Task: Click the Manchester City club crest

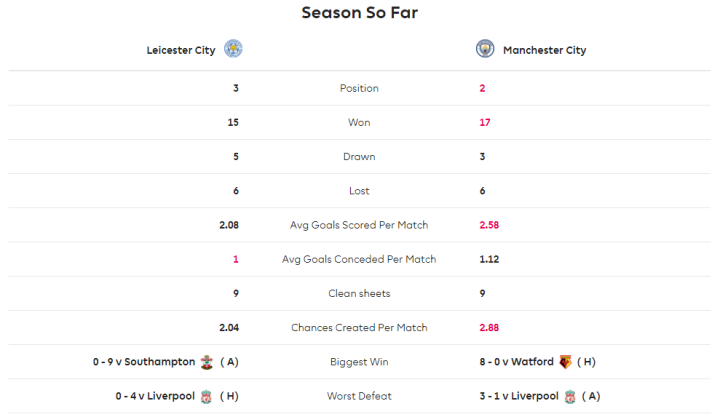Action: point(486,49)
